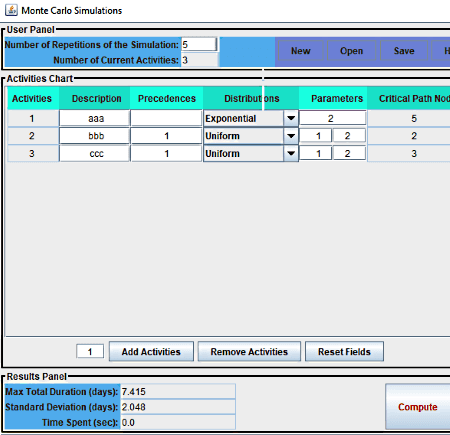This screenshot has height=435, width=450.
Task: Click the Max Total Duration result field
Action: [178, 391]
